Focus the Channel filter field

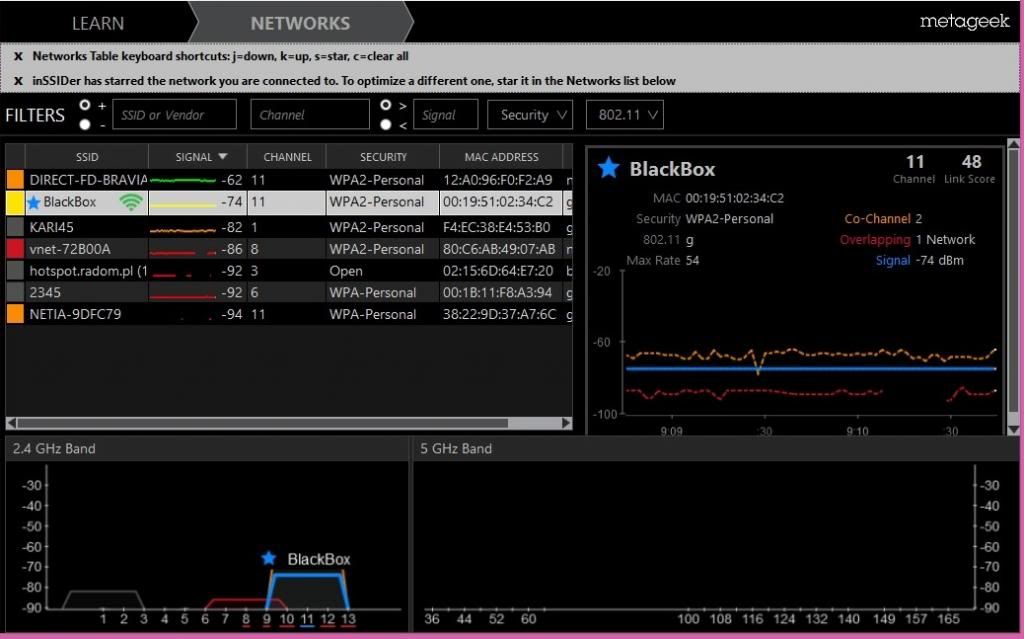310,114
